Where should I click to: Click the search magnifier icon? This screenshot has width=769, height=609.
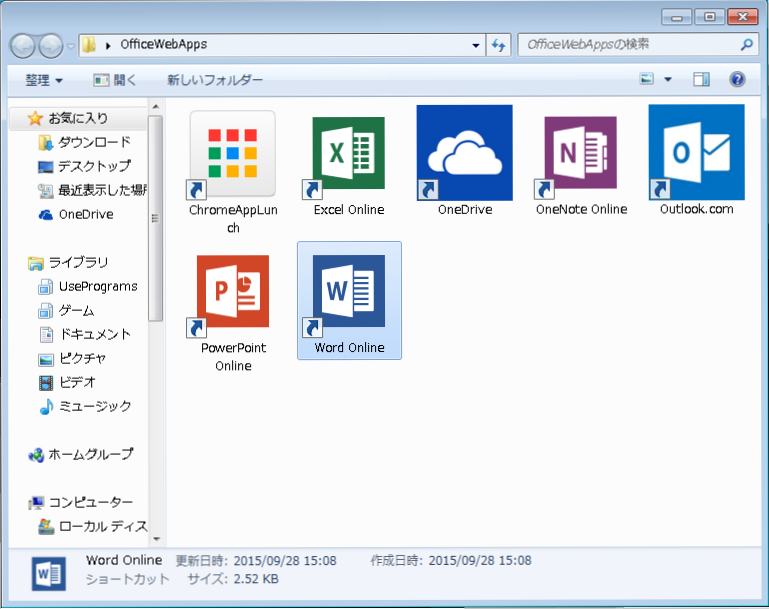(x=746, y=45)
